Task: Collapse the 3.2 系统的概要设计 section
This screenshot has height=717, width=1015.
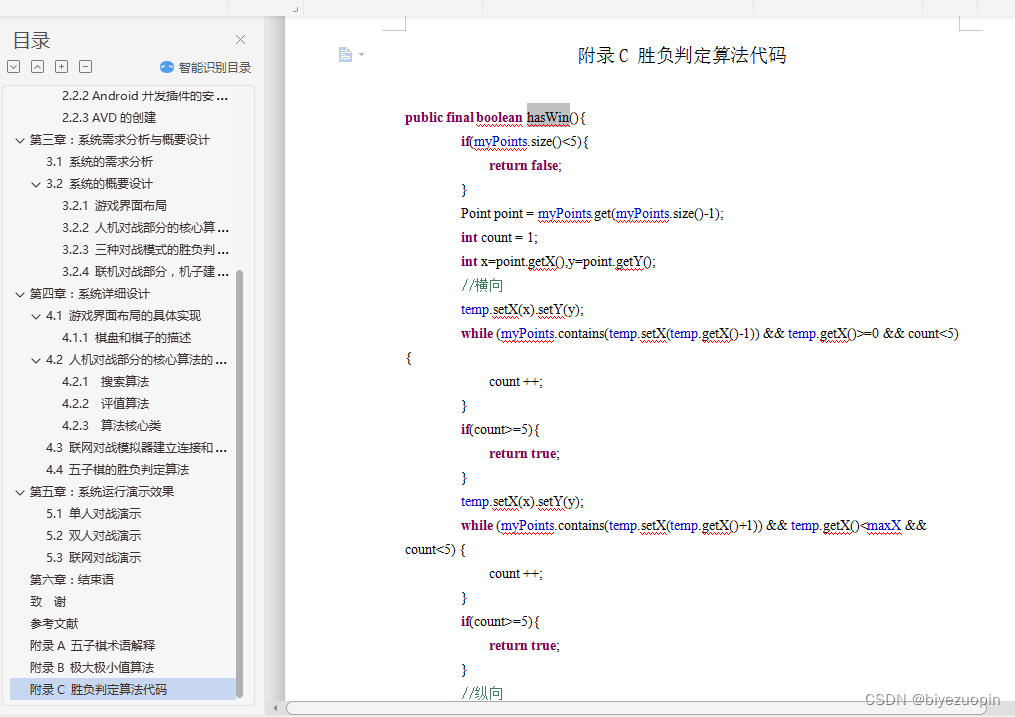Action: coord(36,184)
